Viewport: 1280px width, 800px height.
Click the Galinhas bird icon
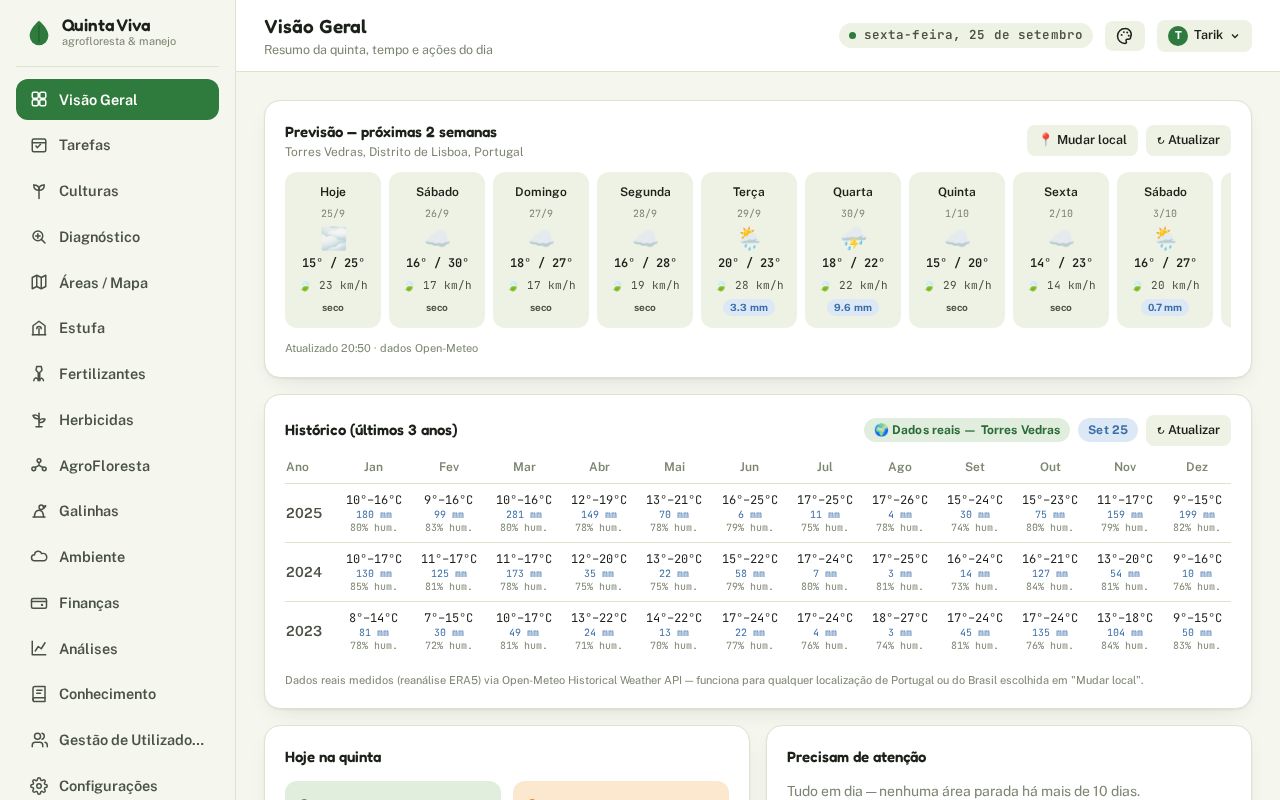click(x=39, y=511)
